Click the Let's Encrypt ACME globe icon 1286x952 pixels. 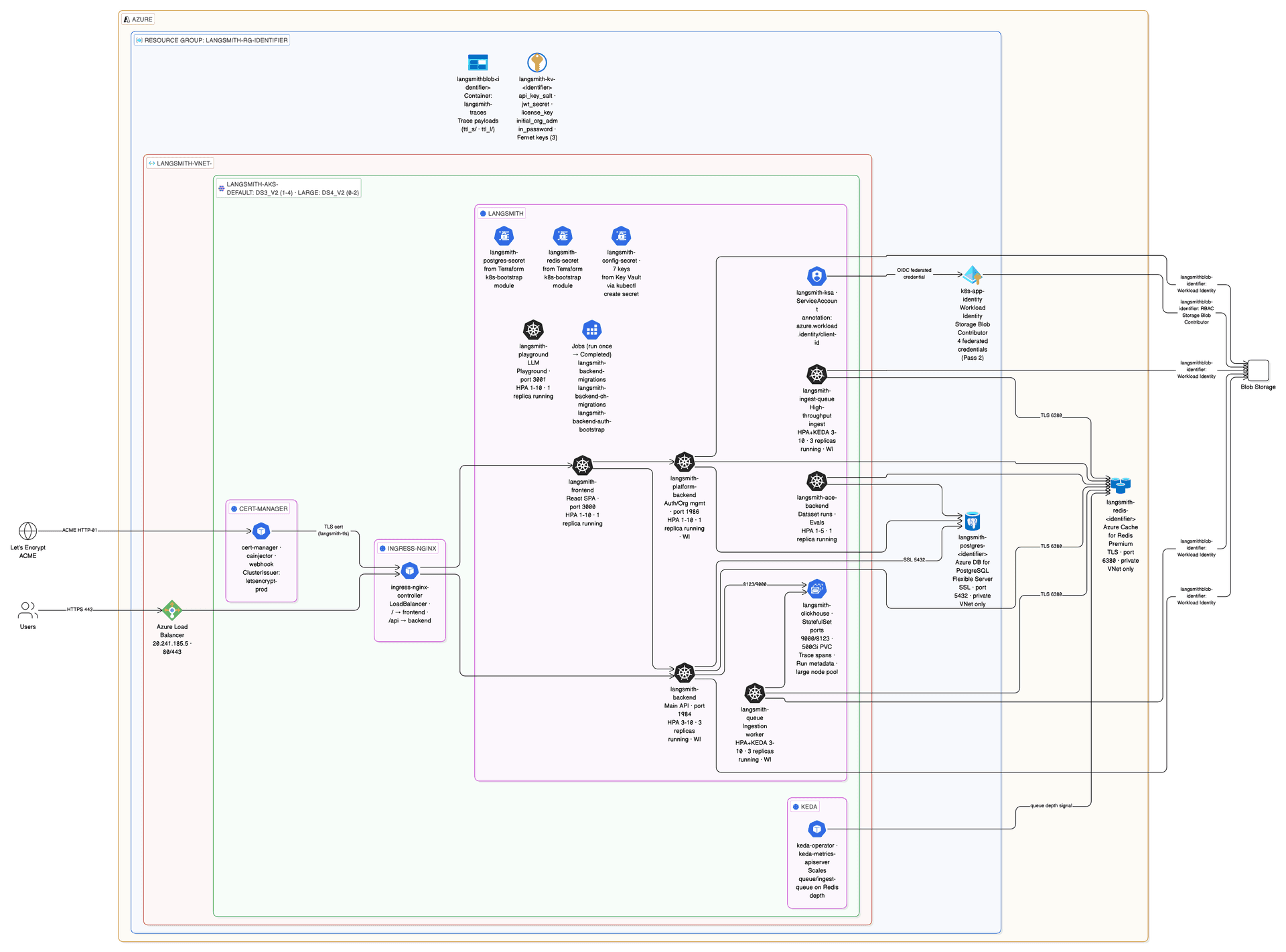[27, 531]
